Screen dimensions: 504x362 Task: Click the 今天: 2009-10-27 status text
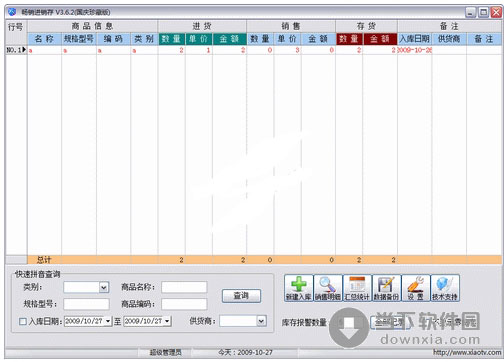point(245,352)
